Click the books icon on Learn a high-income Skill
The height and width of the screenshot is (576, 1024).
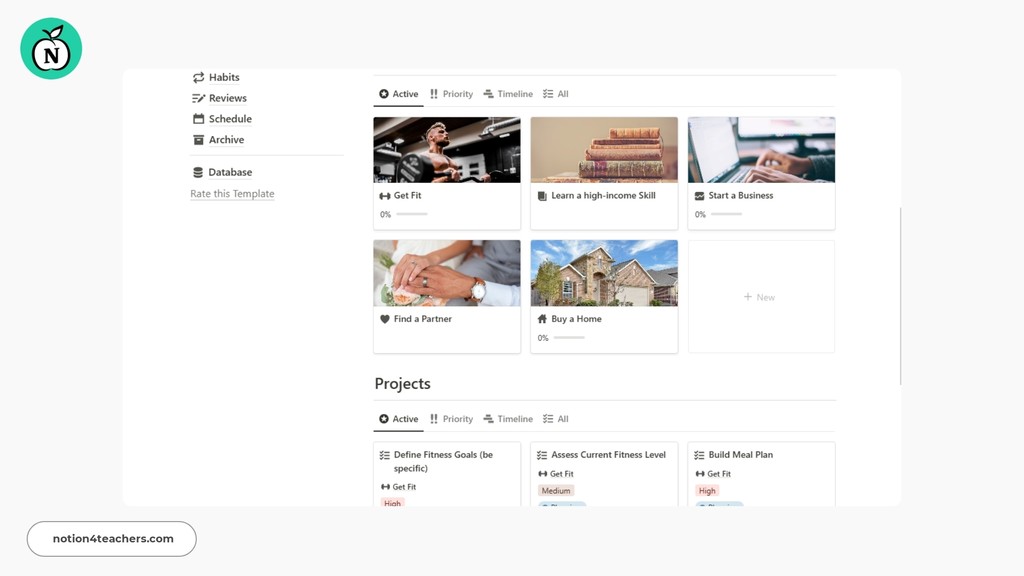[543, 195]
